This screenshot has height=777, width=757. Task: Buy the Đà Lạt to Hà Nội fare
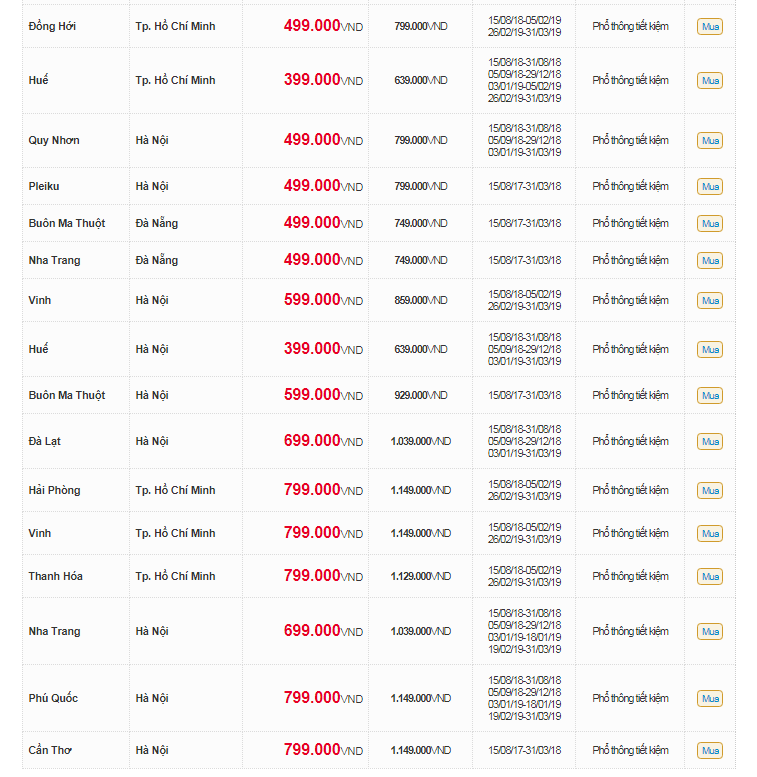click(x=710, y=442)
